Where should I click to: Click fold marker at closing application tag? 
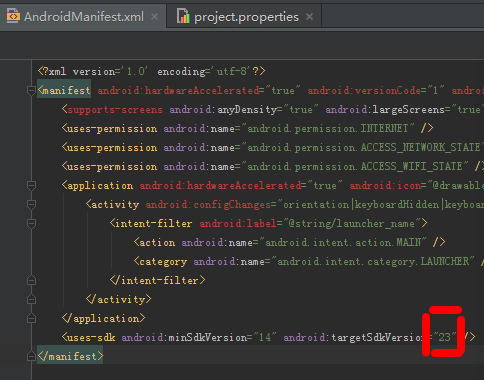(31, 318)
